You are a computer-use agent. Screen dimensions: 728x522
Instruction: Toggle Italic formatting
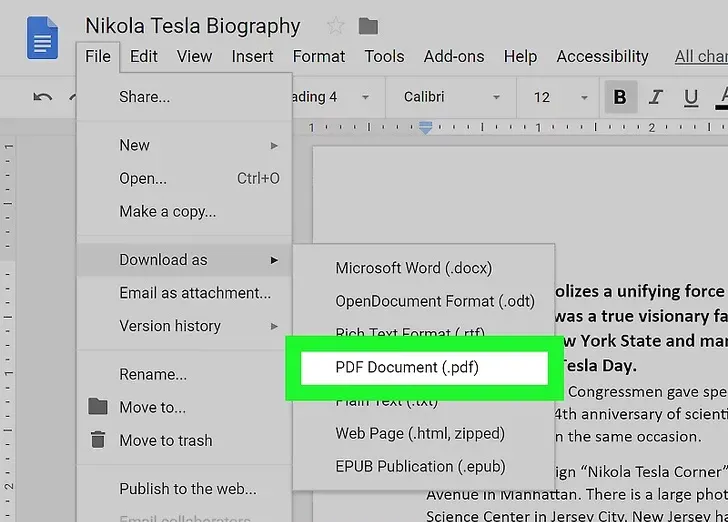click(655, 97)
